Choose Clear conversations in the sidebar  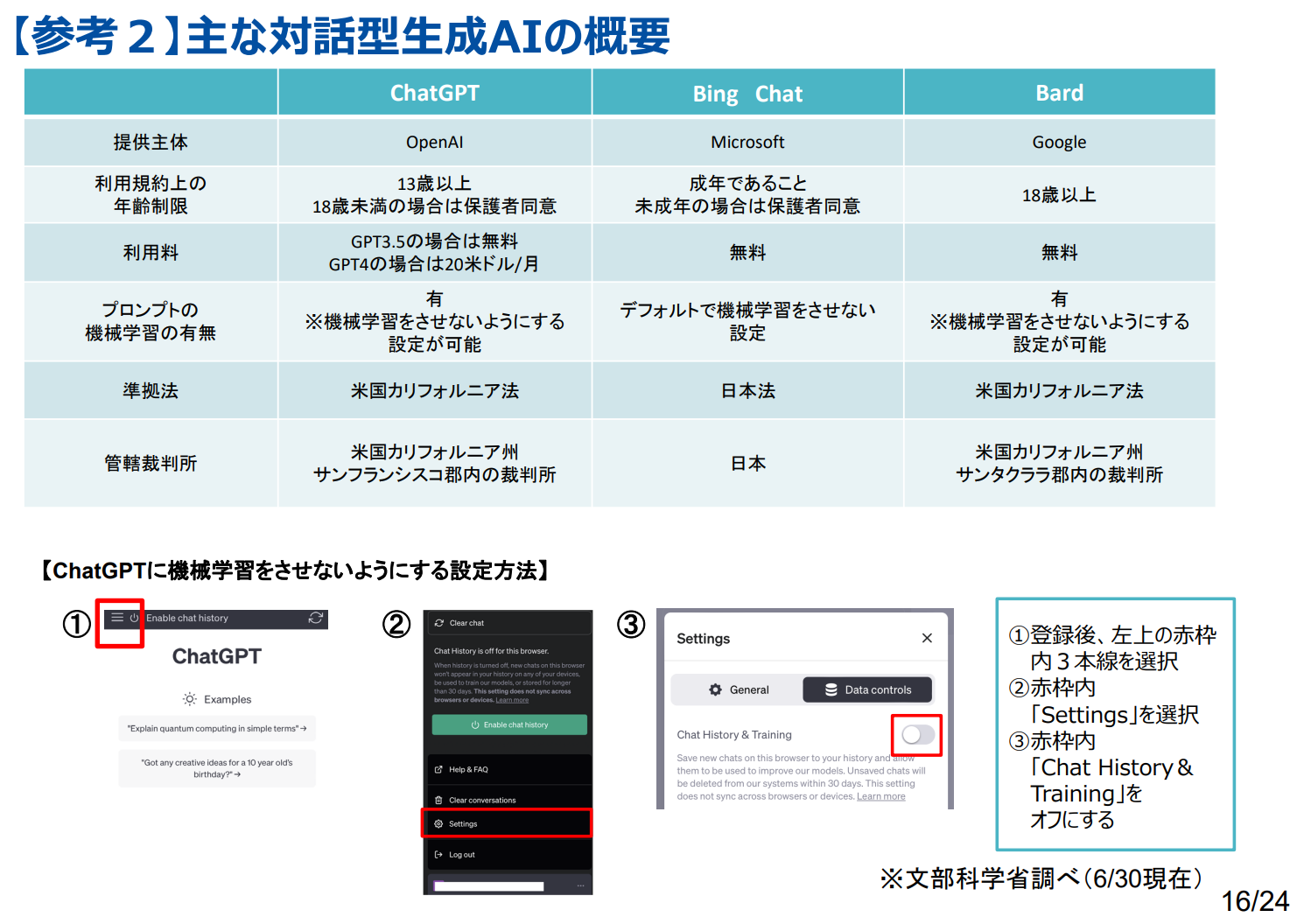pos(508,800)
